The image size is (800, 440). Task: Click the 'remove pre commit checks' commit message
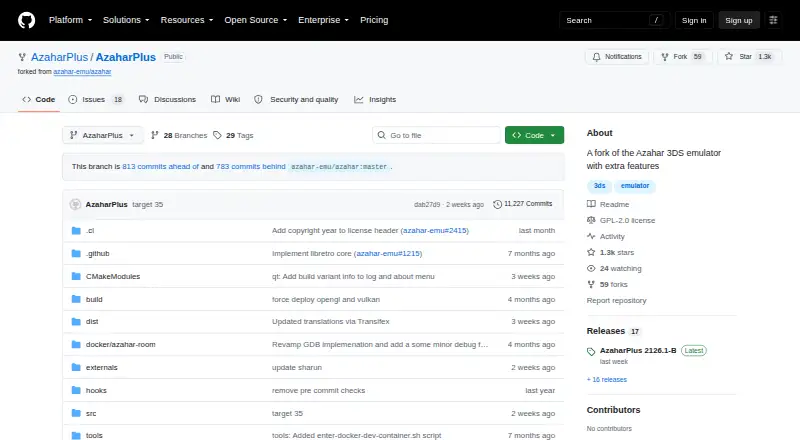(318, 390)
